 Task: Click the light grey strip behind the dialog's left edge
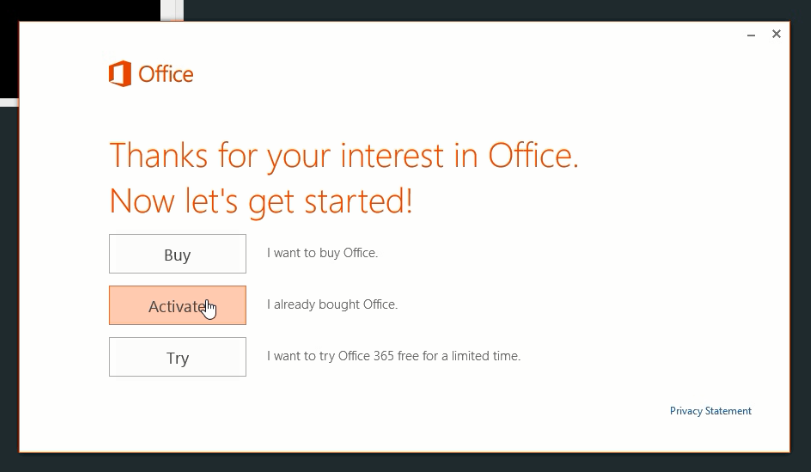tap(9, 103)
